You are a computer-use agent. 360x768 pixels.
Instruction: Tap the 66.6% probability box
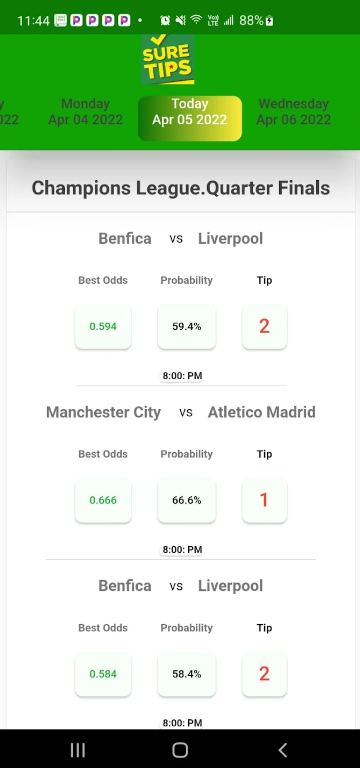[187, 500]
